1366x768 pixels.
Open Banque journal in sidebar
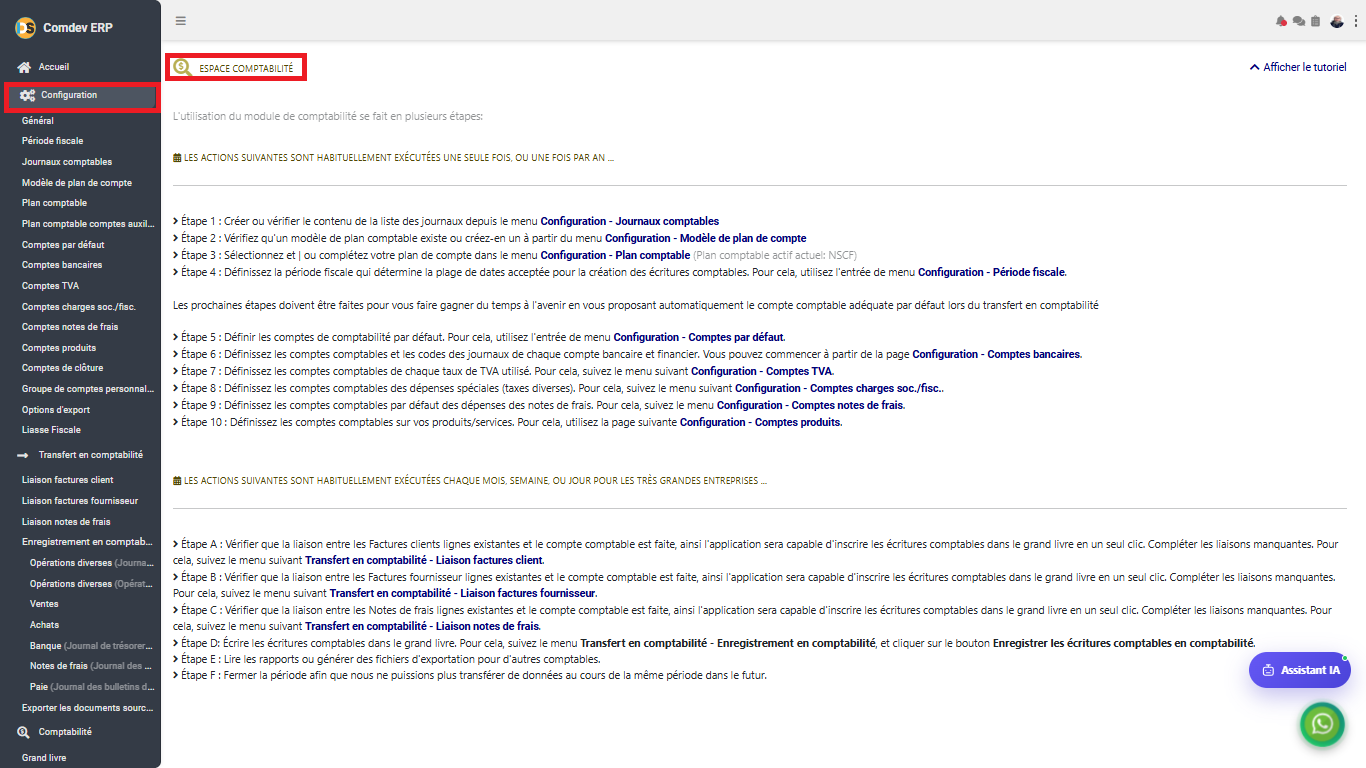(x=92, y=646)
